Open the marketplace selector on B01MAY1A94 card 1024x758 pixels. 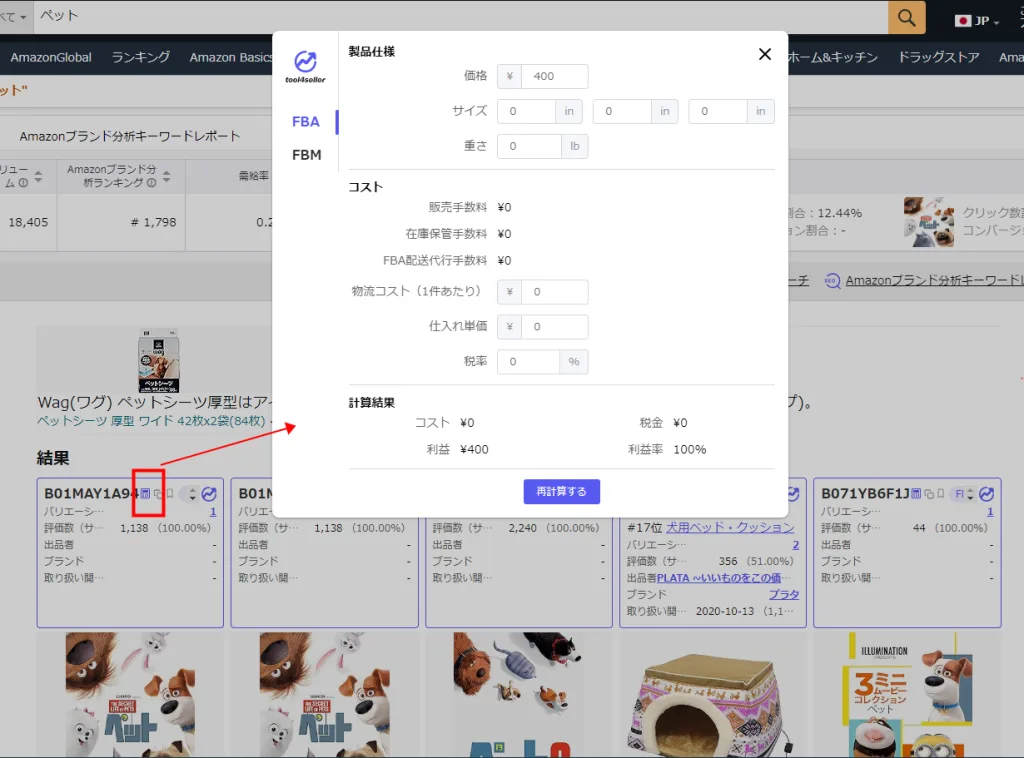(x=189, y=494)
